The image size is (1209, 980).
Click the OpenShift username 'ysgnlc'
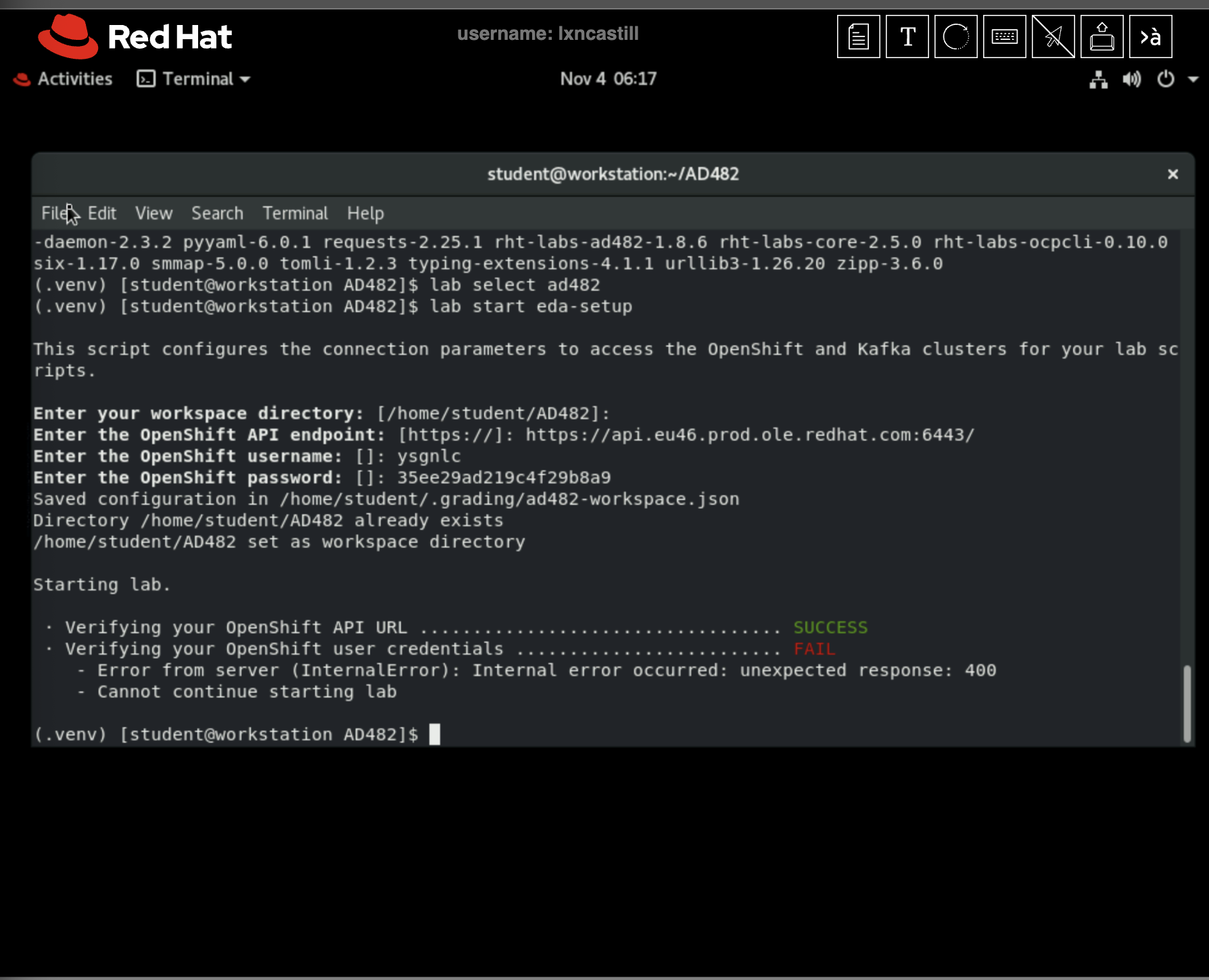[x=429, y=457]
